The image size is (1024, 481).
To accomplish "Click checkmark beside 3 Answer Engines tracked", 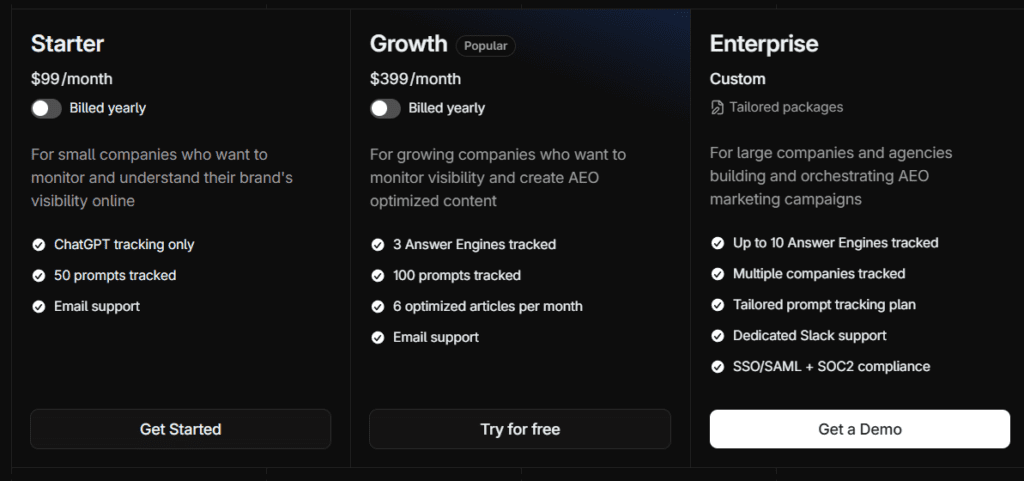I will (x=378, y=245).
